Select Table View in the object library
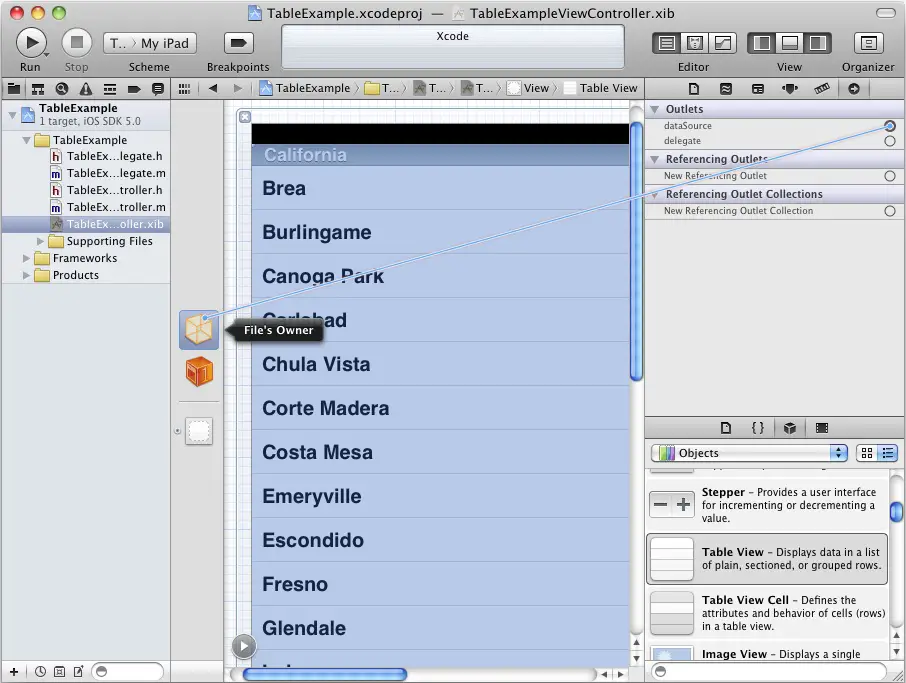 (x=767, y=559)
